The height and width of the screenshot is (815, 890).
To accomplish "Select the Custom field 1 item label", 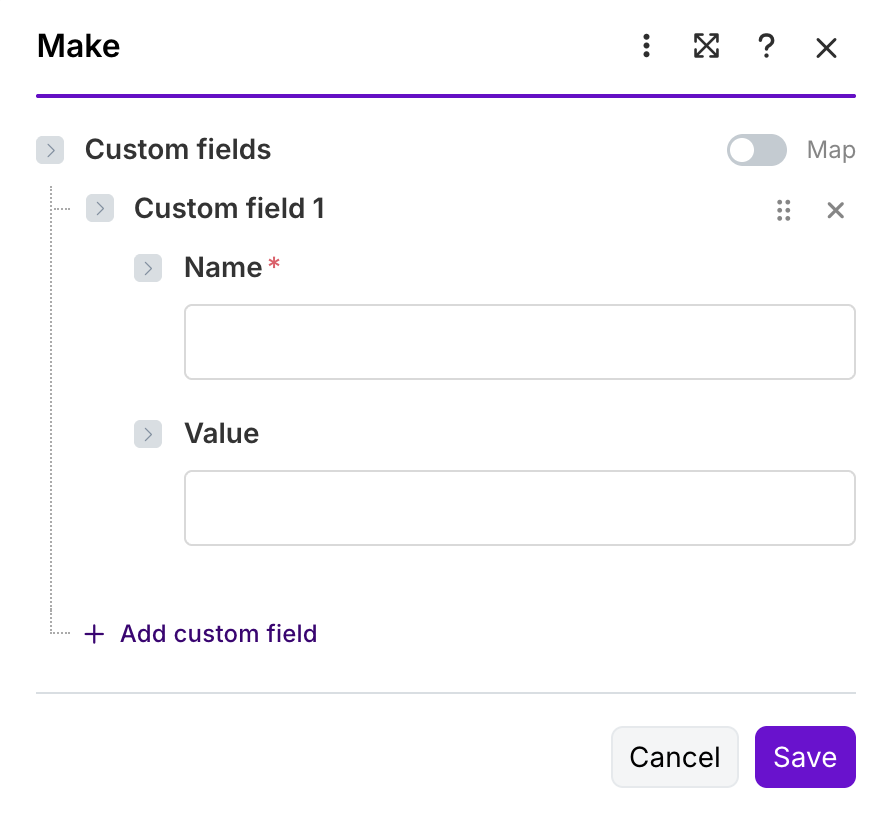I will point(229,208).
